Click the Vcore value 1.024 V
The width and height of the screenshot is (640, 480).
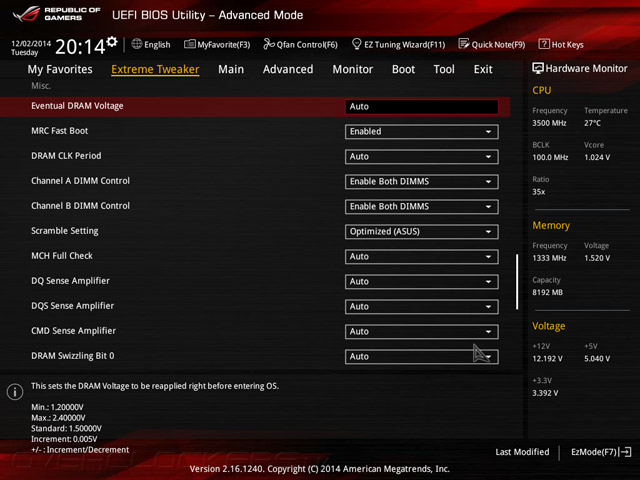[x=597, y=157]
